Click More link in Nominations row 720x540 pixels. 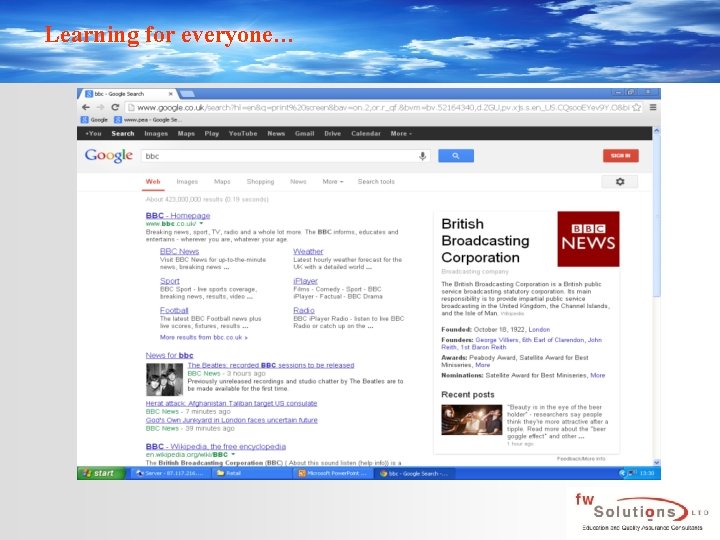coord(597,376)
